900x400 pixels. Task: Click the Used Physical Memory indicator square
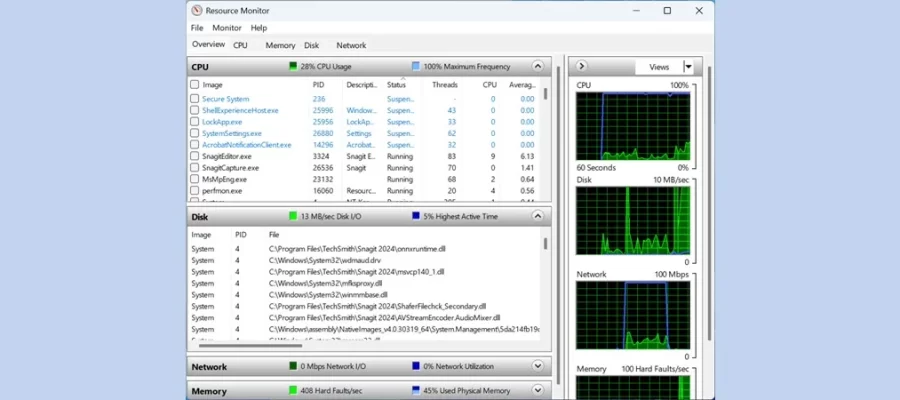pyautogui.click(x=416, y=390)
